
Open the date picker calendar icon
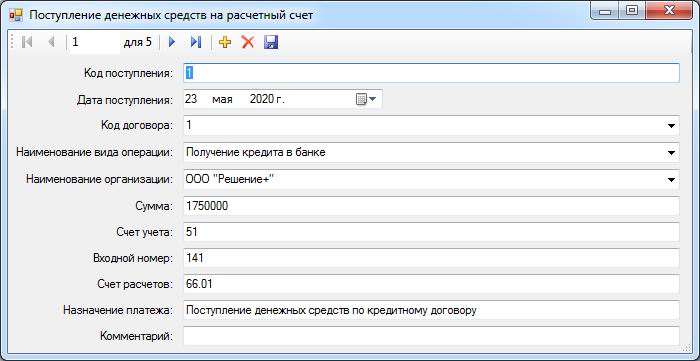point(366,99)
